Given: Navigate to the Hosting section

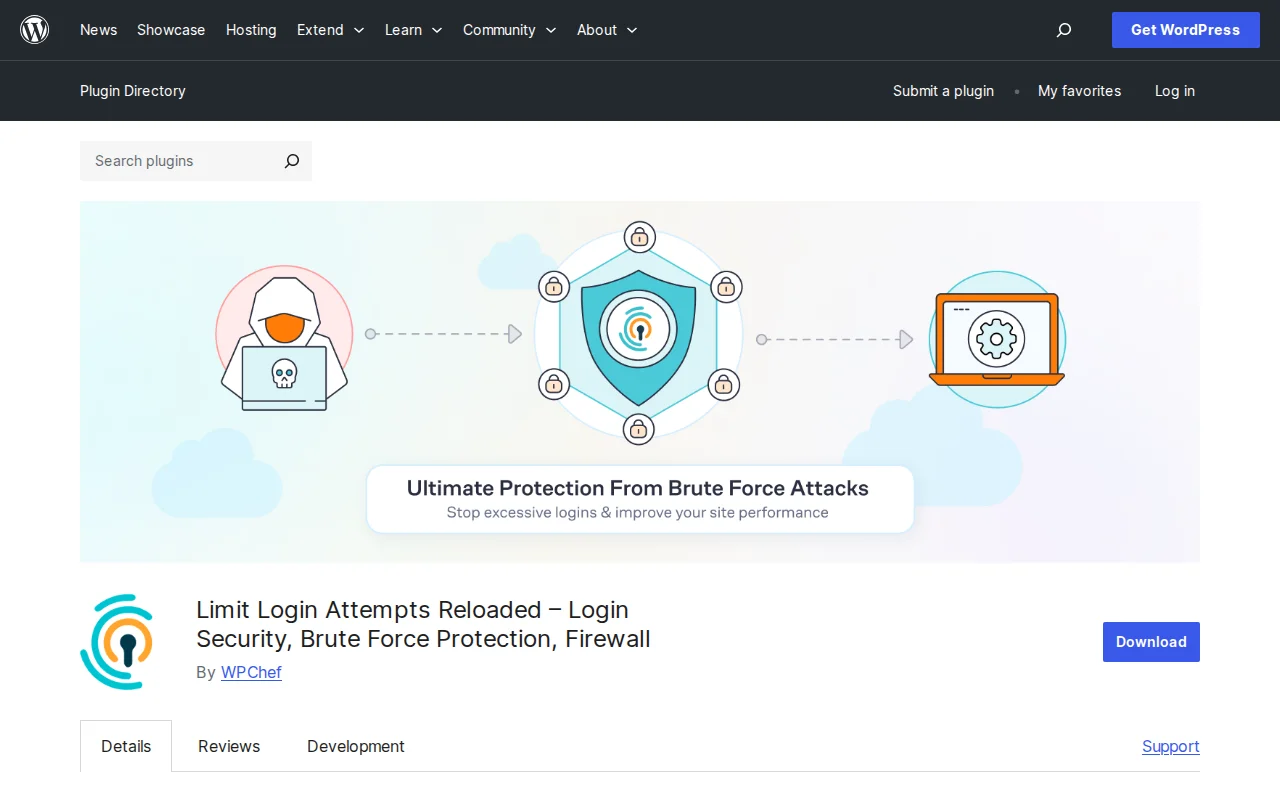Looking at the screenshot, I should pyautogui.click(x=250, y=30).
